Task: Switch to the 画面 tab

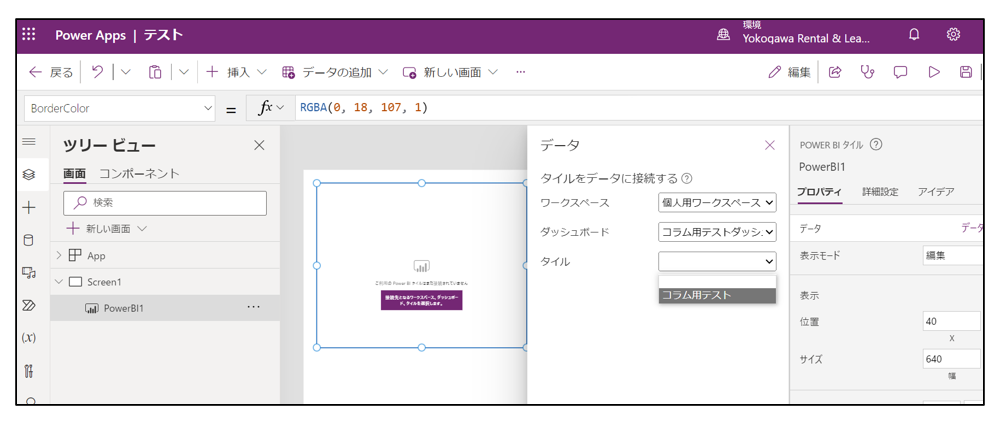Action: pyautogui.click(x=75, y=173)
